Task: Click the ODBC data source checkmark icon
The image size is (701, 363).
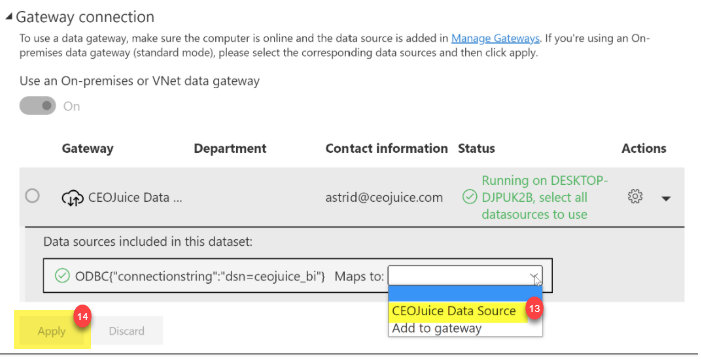Action: [62, 276]
